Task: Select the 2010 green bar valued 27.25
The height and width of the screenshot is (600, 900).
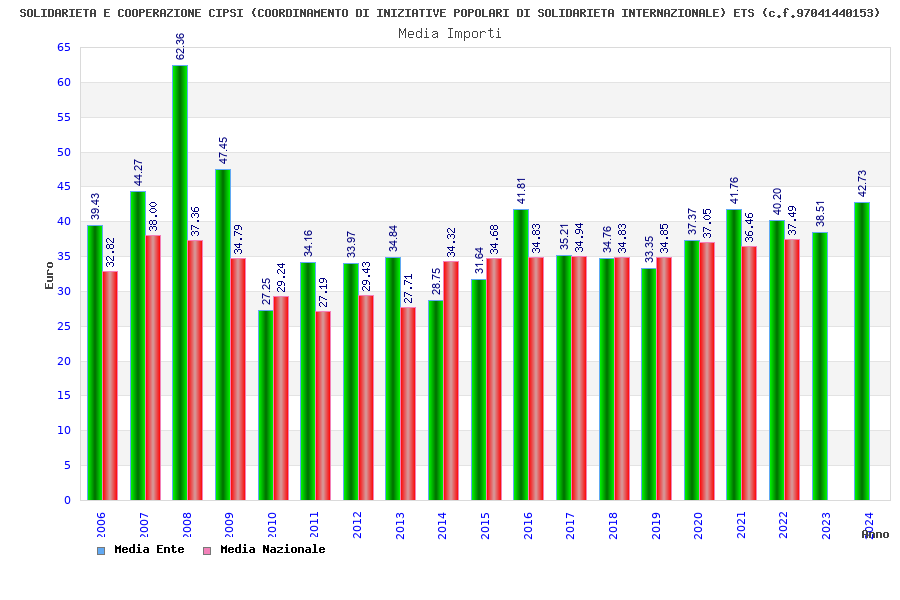Action: point(265,405)
